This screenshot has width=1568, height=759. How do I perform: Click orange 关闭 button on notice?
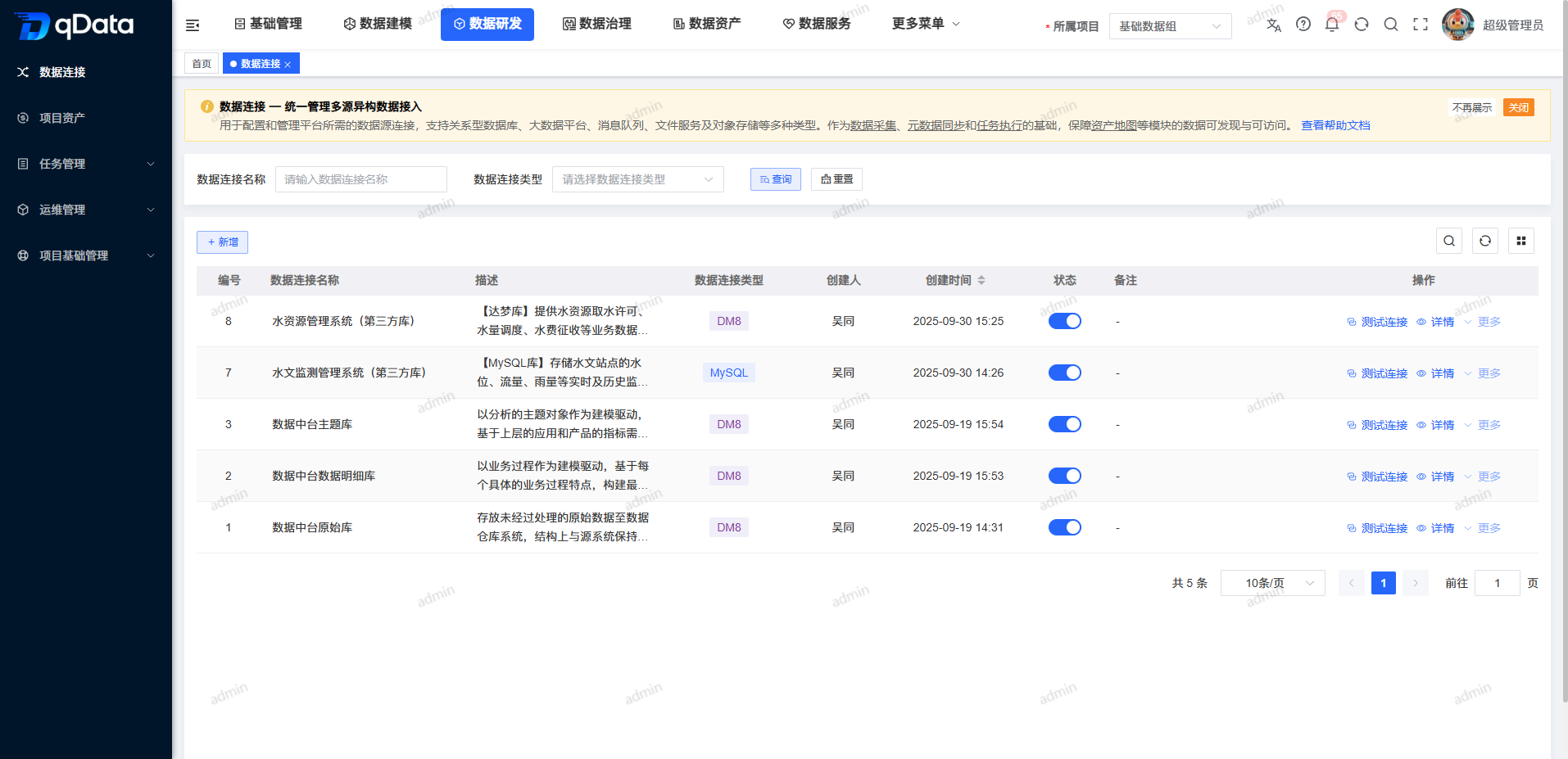[1519, 107]
